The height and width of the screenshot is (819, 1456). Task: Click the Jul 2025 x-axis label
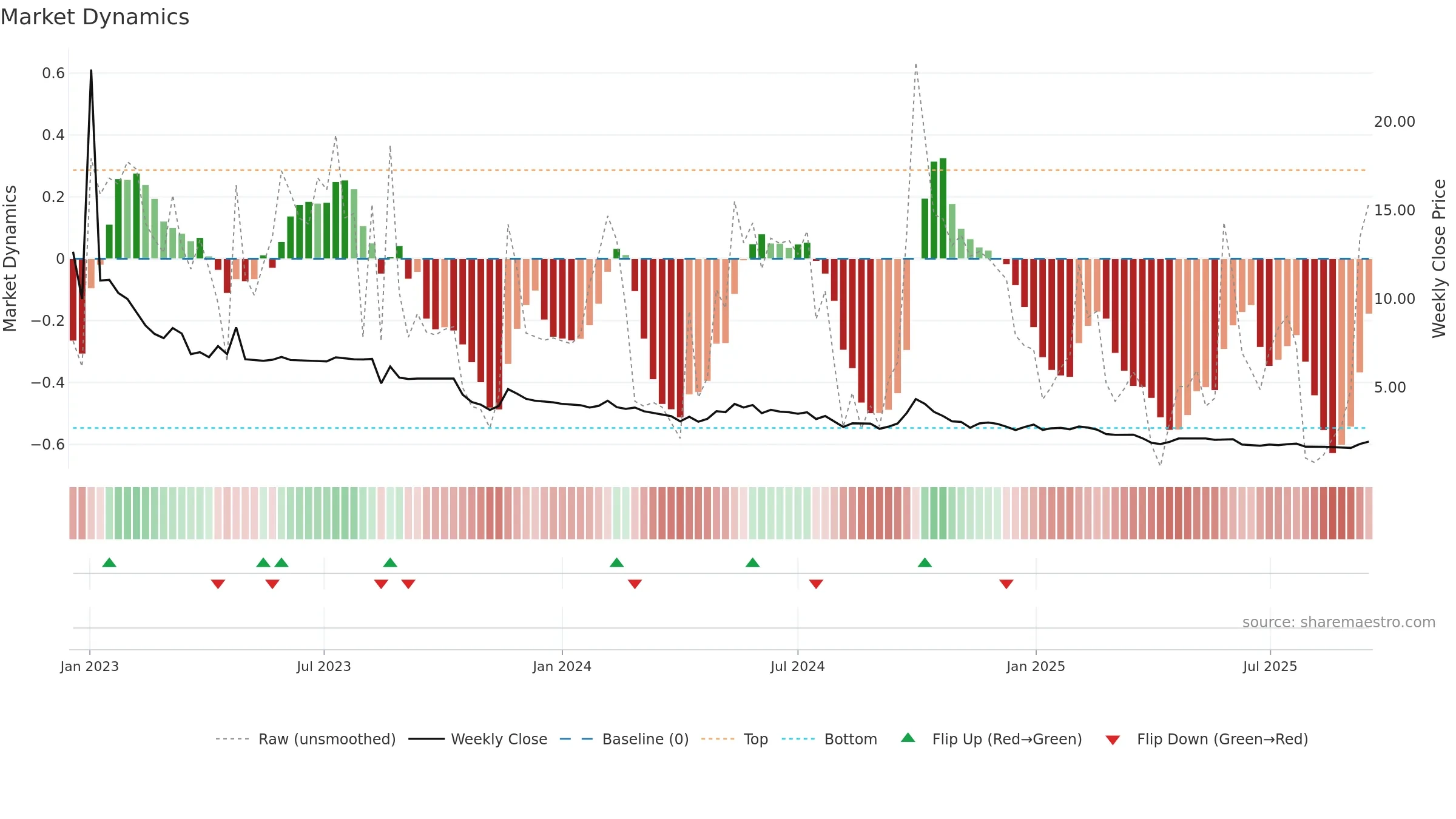click(x=1270, y=666)
